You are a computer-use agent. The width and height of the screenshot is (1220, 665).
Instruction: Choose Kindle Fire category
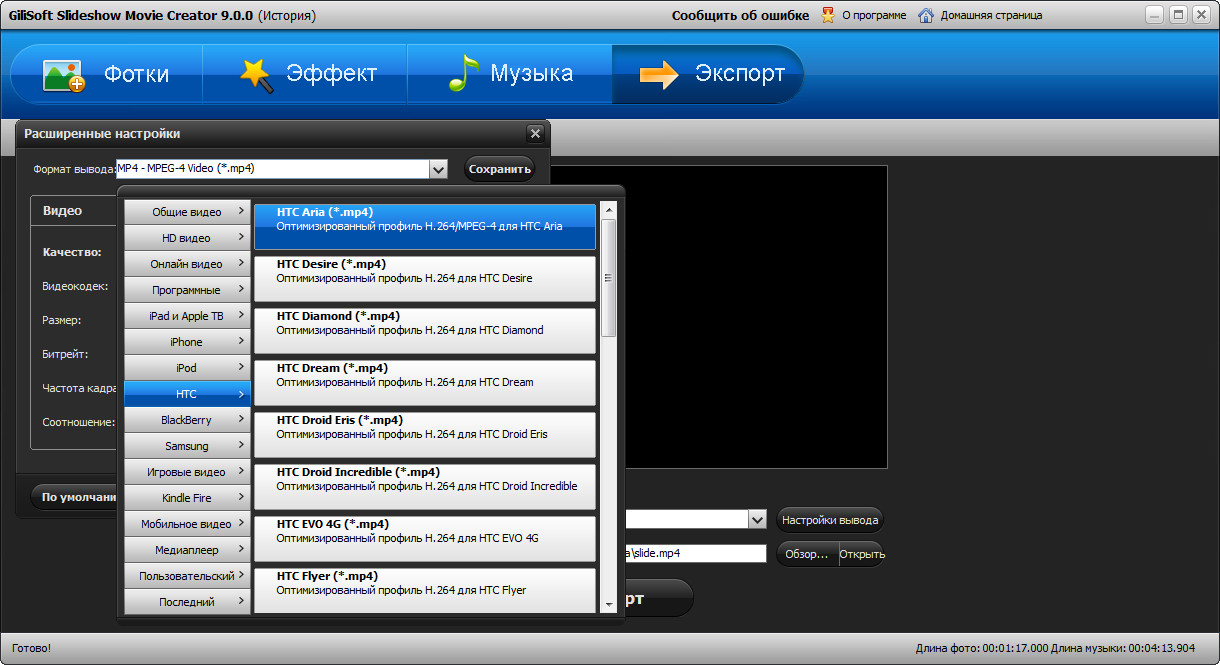point(187,498)
